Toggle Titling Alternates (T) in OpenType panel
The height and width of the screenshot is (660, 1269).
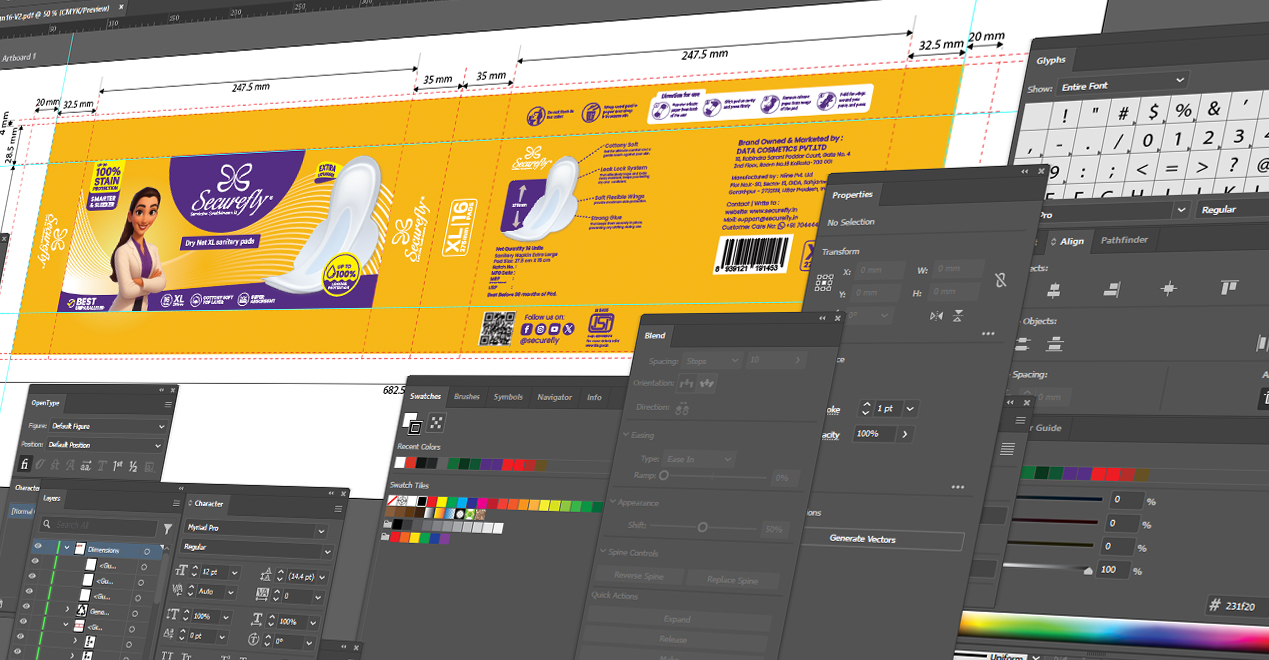(102, 466)
